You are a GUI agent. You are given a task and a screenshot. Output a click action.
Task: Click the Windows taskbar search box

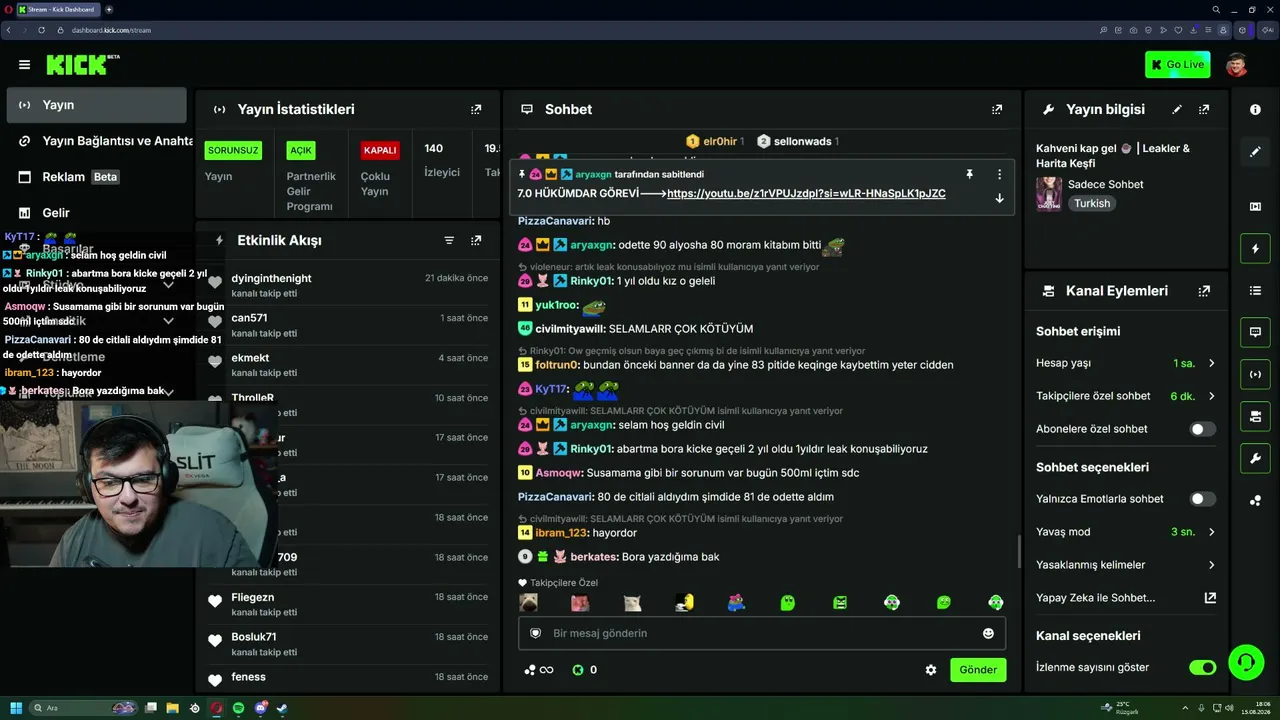pos(84,708)
